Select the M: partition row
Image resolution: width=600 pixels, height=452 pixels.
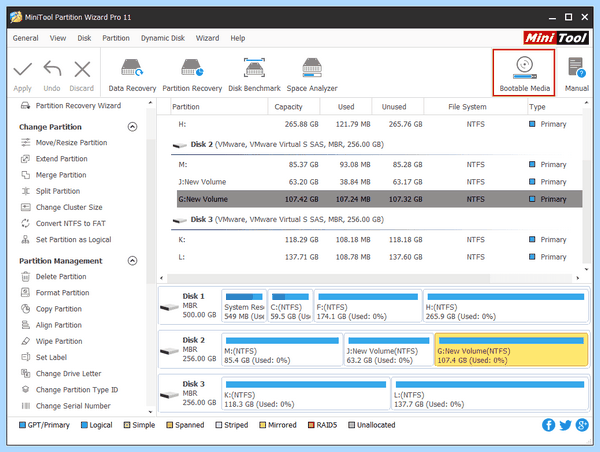(380, 165)
